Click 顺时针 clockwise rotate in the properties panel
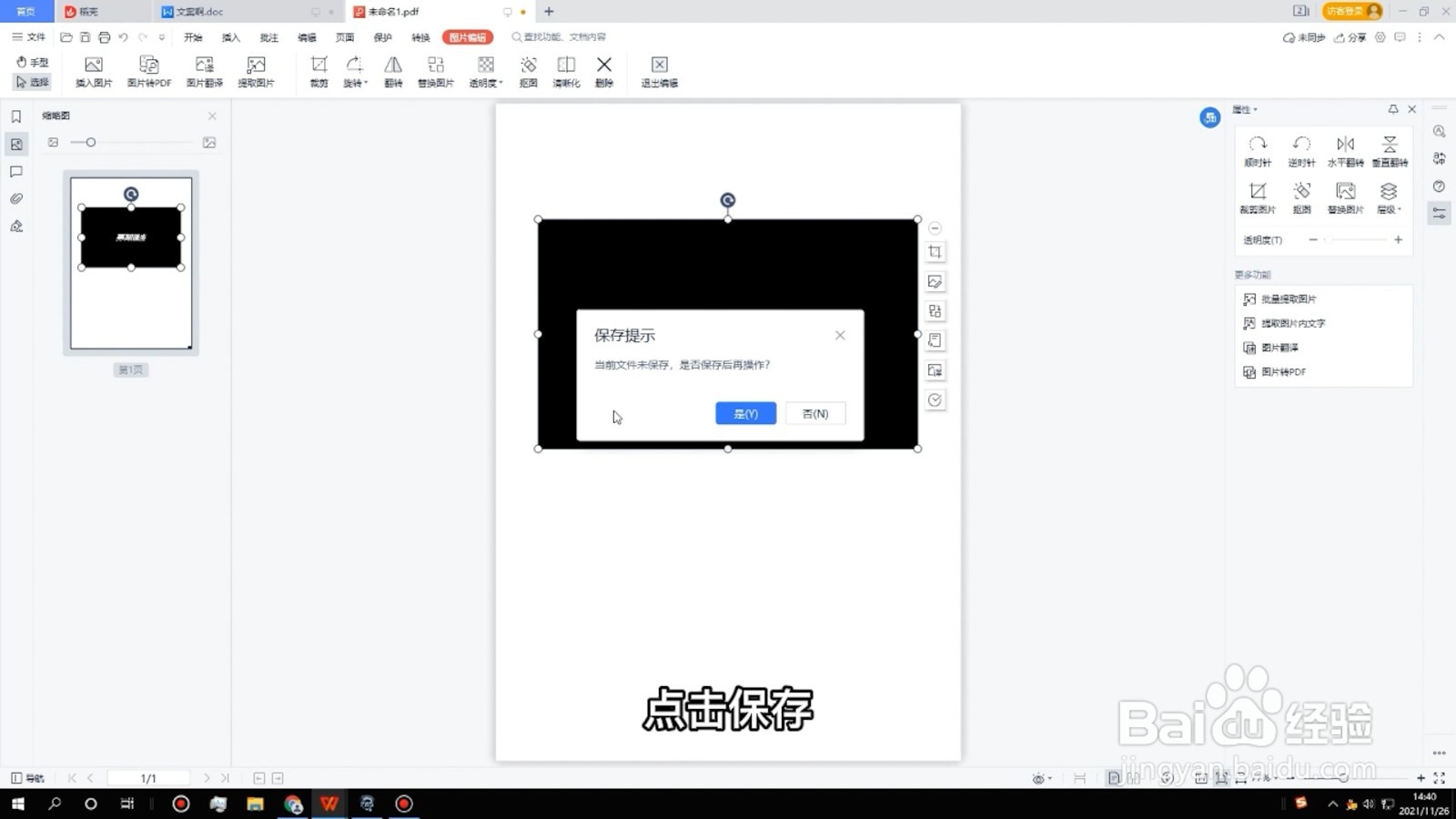Image resolution: width=1456 pixels, height=819 pixels. click(x=1258, y=150)
